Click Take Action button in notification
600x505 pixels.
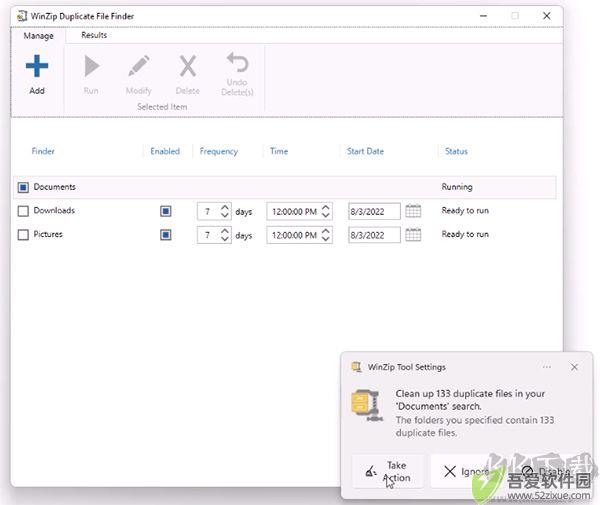coord(388,471)
